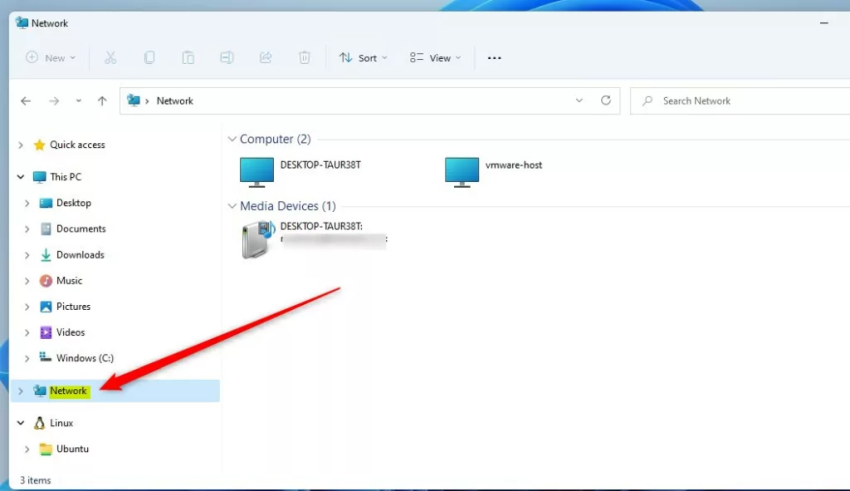The width and height of the screenshot is (850, 491).
Task: Go back with the left arrow
Action: click(25, 101)
